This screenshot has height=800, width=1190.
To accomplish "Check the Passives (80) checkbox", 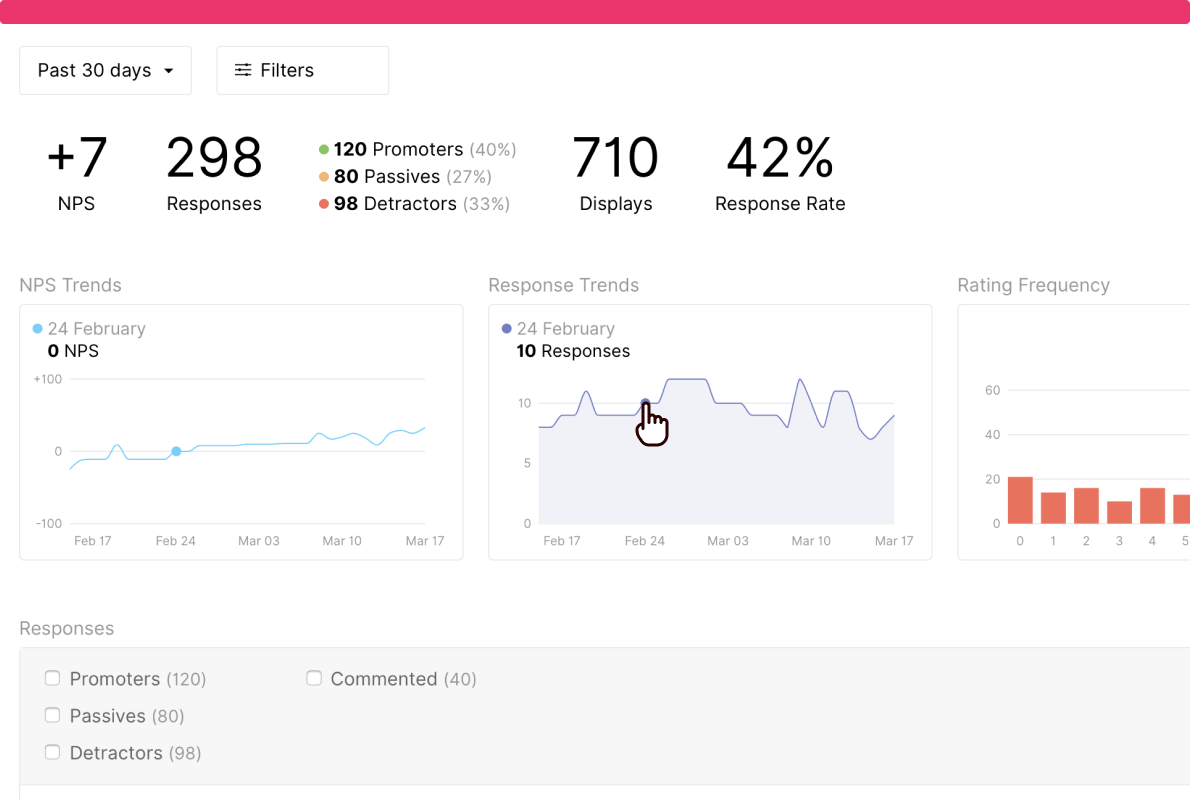I will pyautogui.click(x=52, y=715).
